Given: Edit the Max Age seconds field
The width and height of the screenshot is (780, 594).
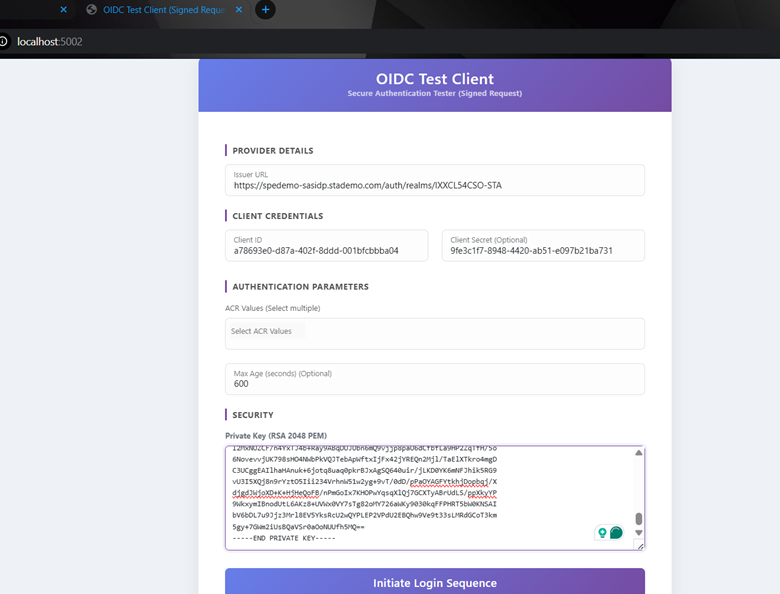Looking at the screenshot, I should [x=435, y=379].
